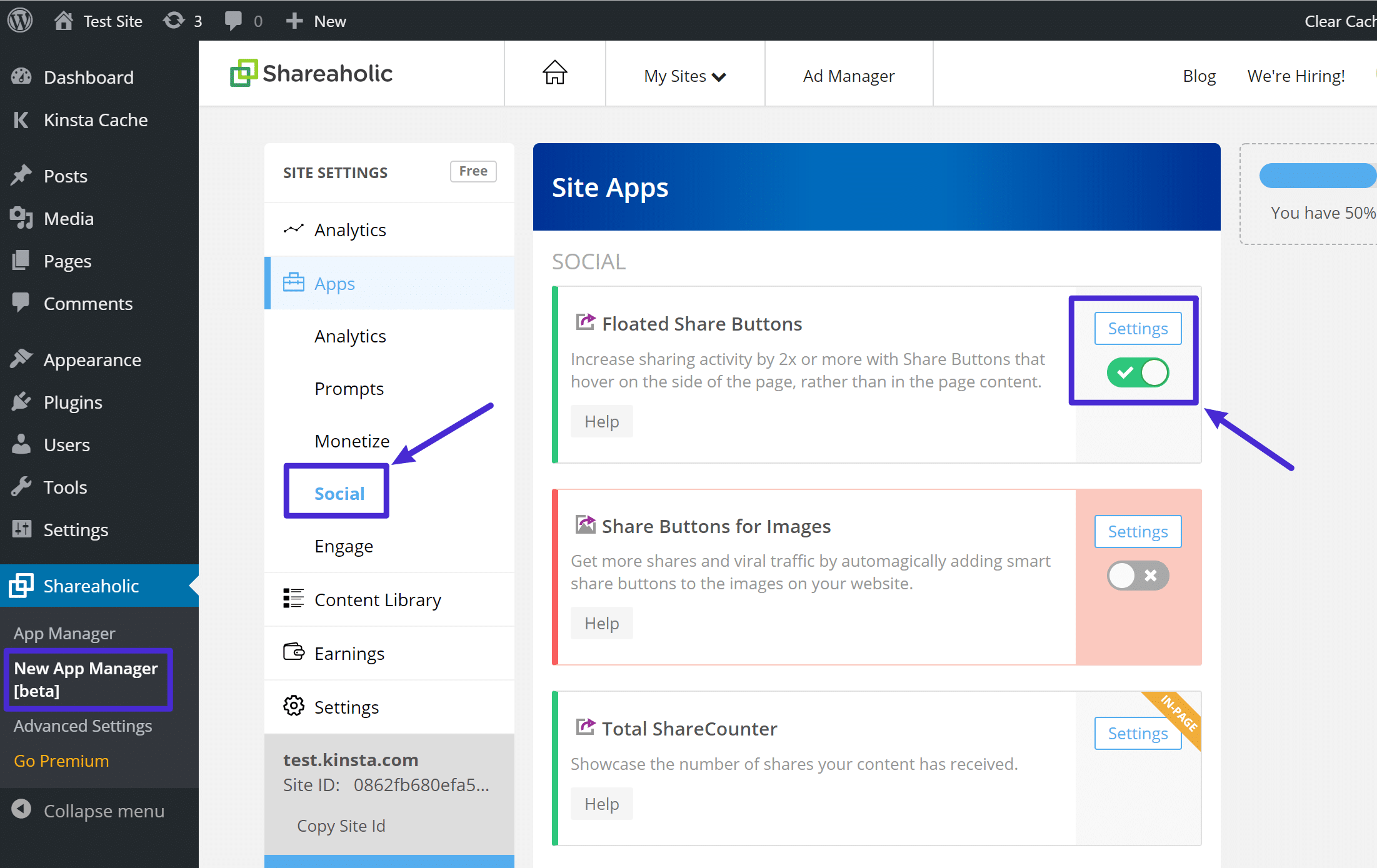1377x868 pixels.
Task: Click the Social submenu item under Apps
Action: tap(339, 493)
